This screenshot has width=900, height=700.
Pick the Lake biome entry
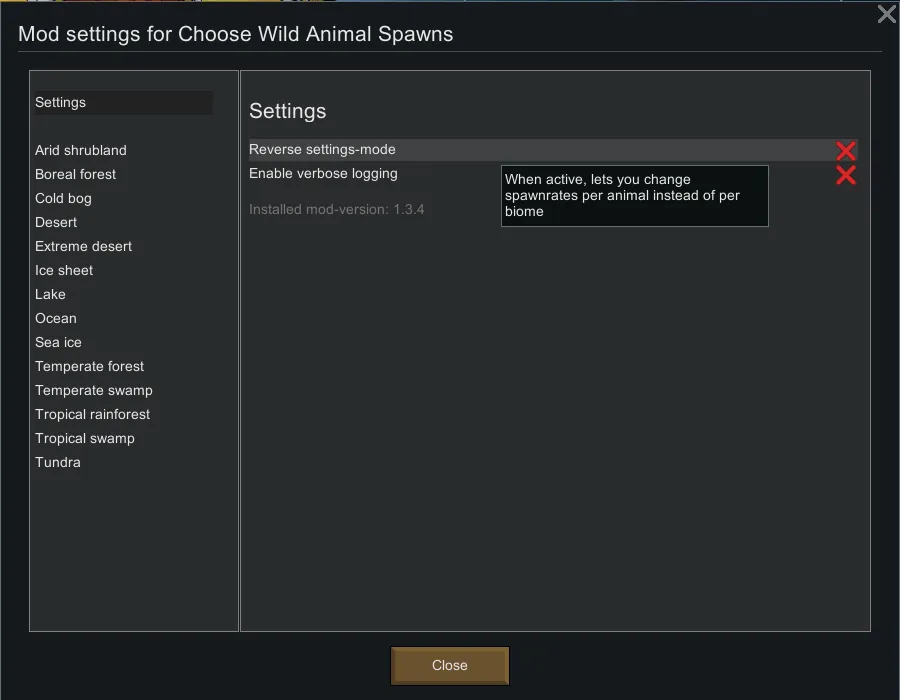[x=51, y=295]
